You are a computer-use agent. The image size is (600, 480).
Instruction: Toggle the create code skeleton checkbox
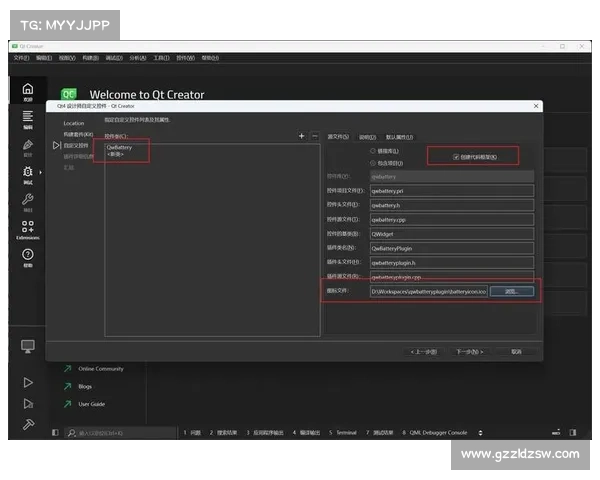pyautogui.click(x=456, y=157)
